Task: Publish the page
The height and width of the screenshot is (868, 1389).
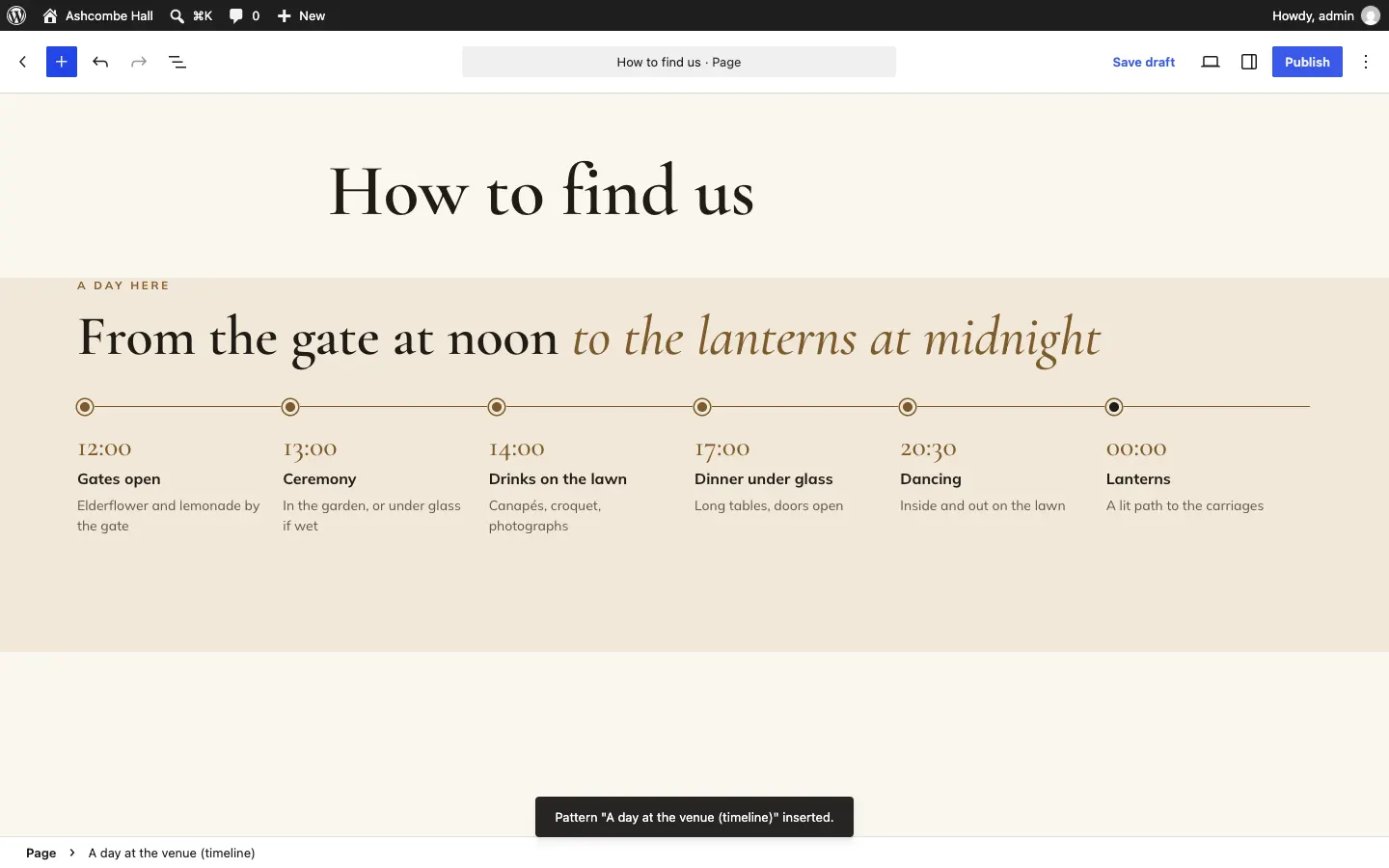Action: pyautogui.click(x=1307, y=62)
